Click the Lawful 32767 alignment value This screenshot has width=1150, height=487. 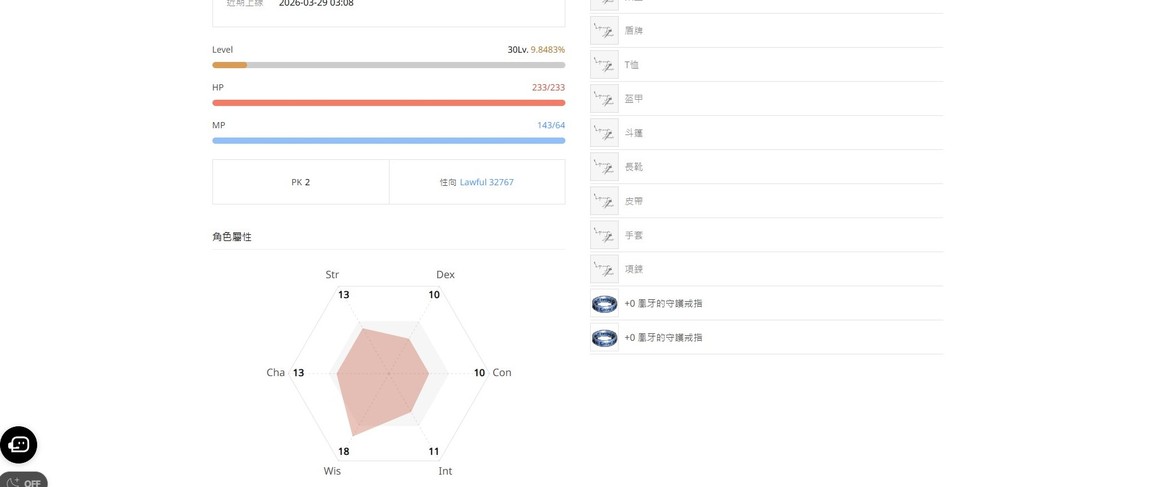coord(486,183)
